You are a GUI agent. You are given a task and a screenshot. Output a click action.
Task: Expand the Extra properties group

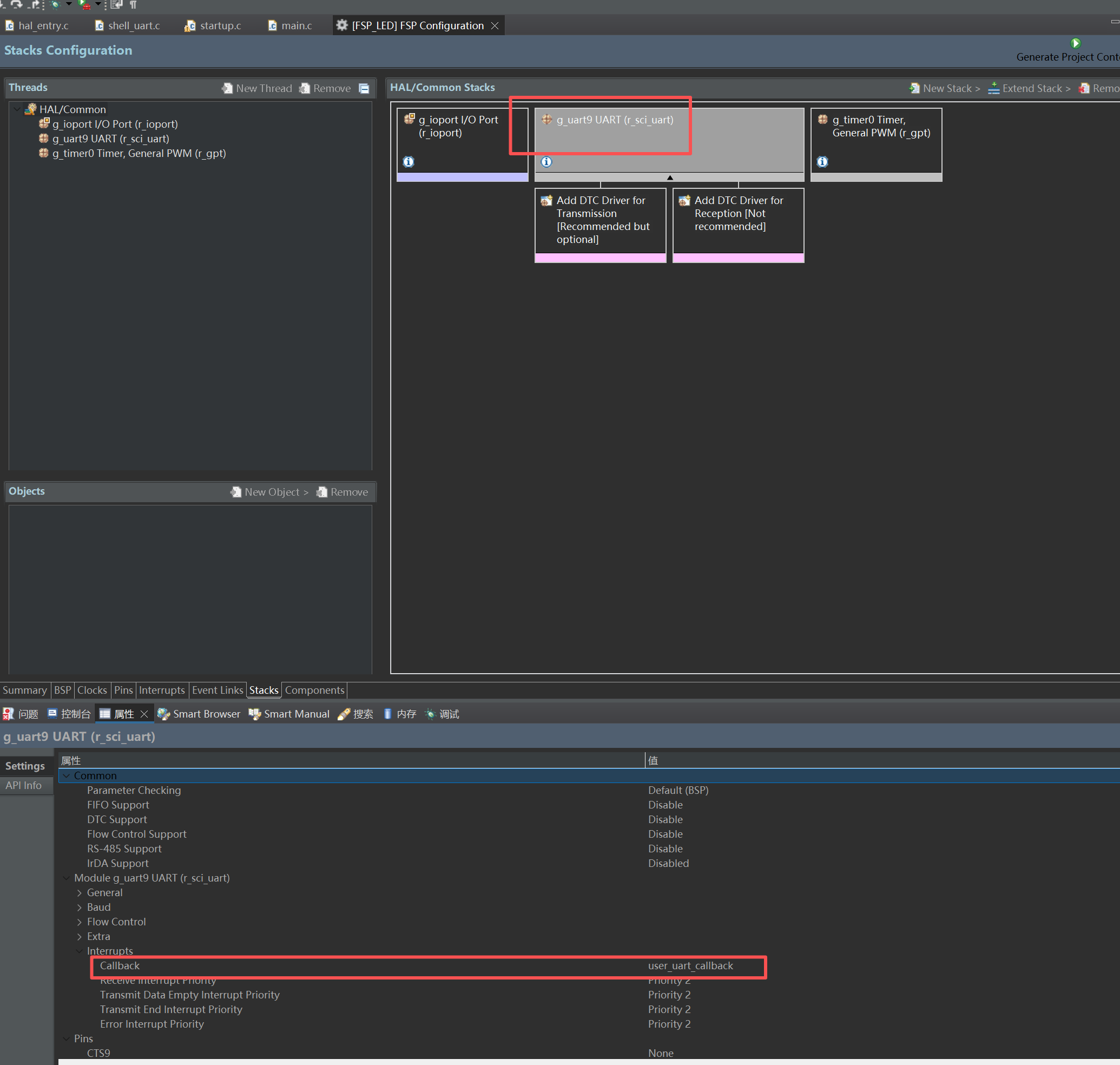79,936
